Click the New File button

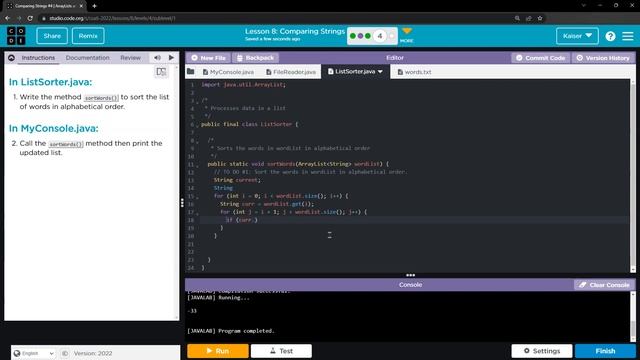pos(208,58)
